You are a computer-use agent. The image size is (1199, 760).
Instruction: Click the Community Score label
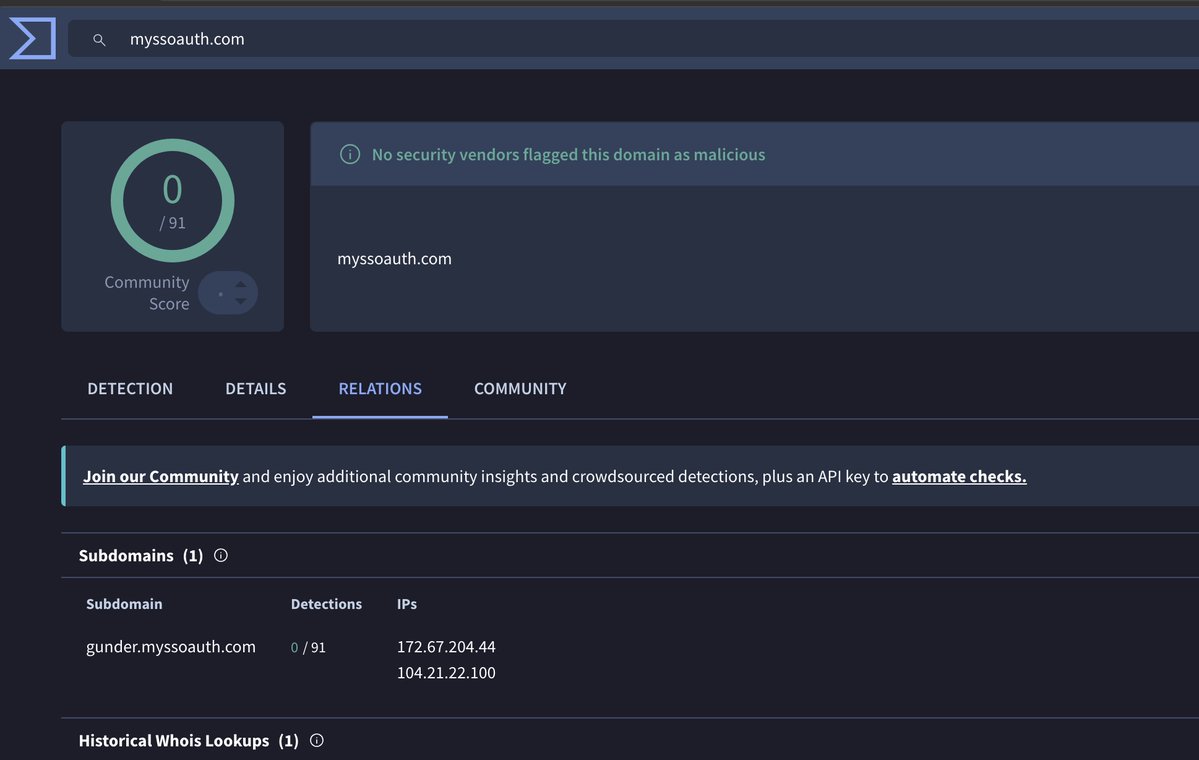point(147,293)
